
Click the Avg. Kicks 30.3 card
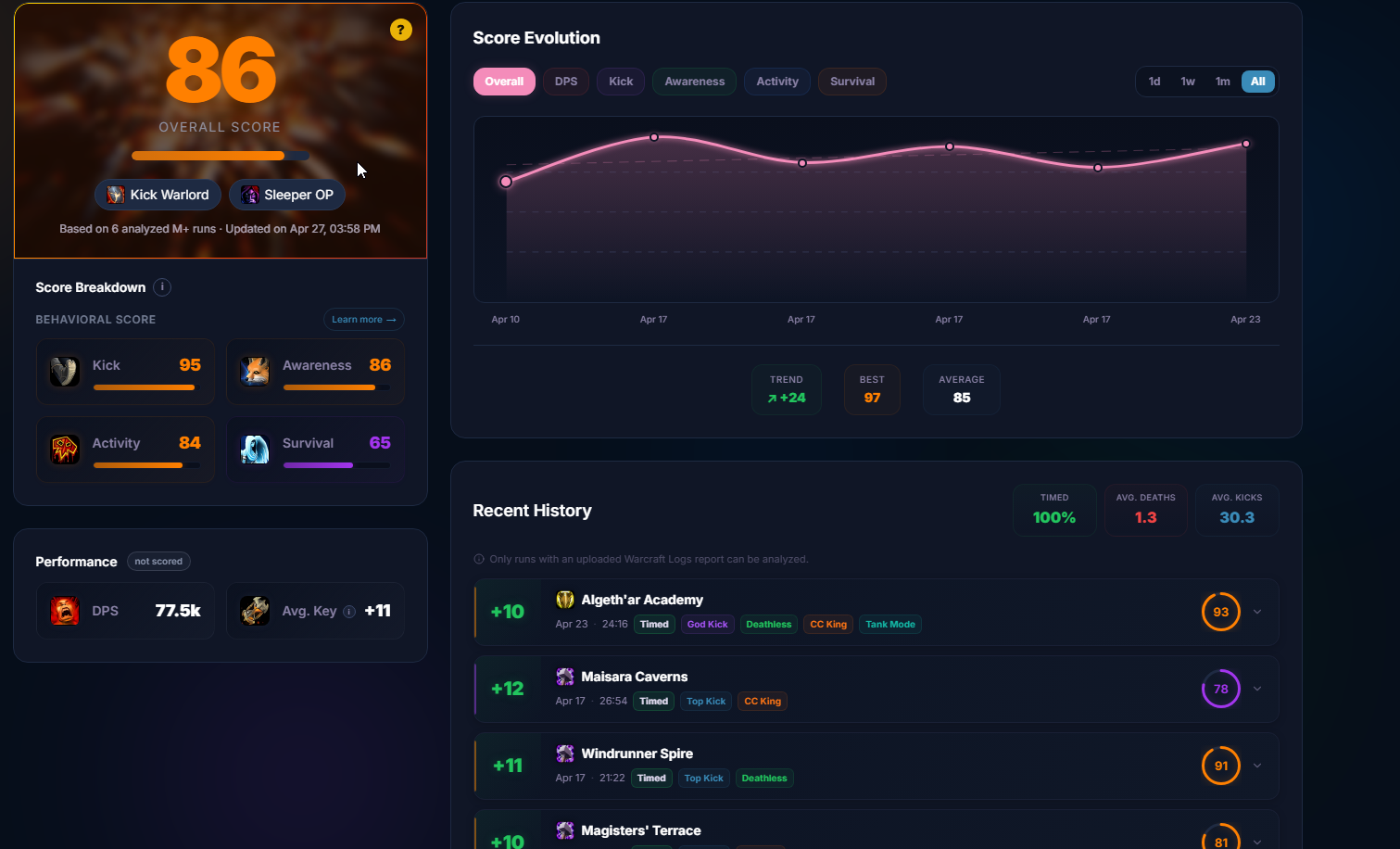click(x=1237, y=510)
